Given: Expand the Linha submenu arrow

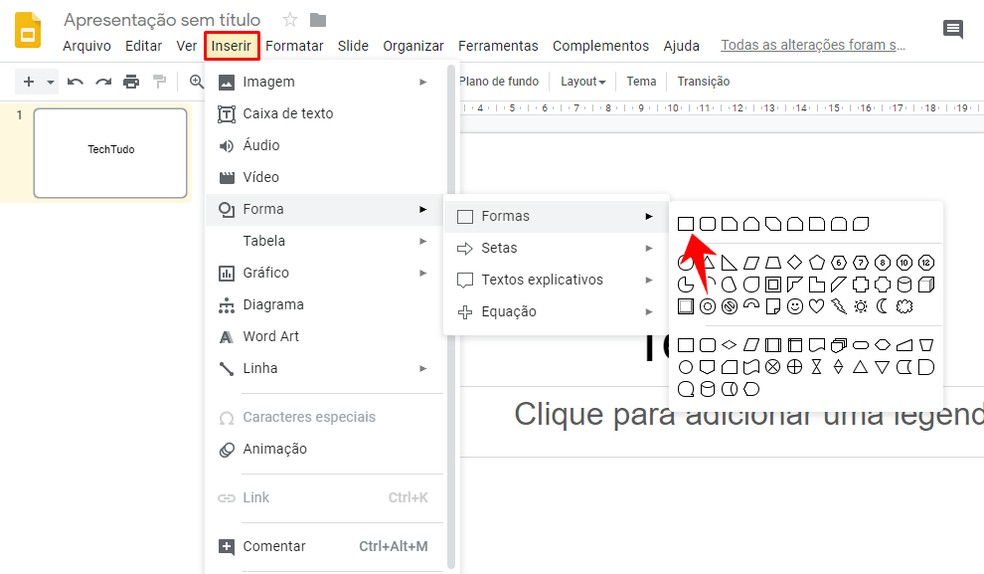Looking at the screenshot, I should 423,368.
